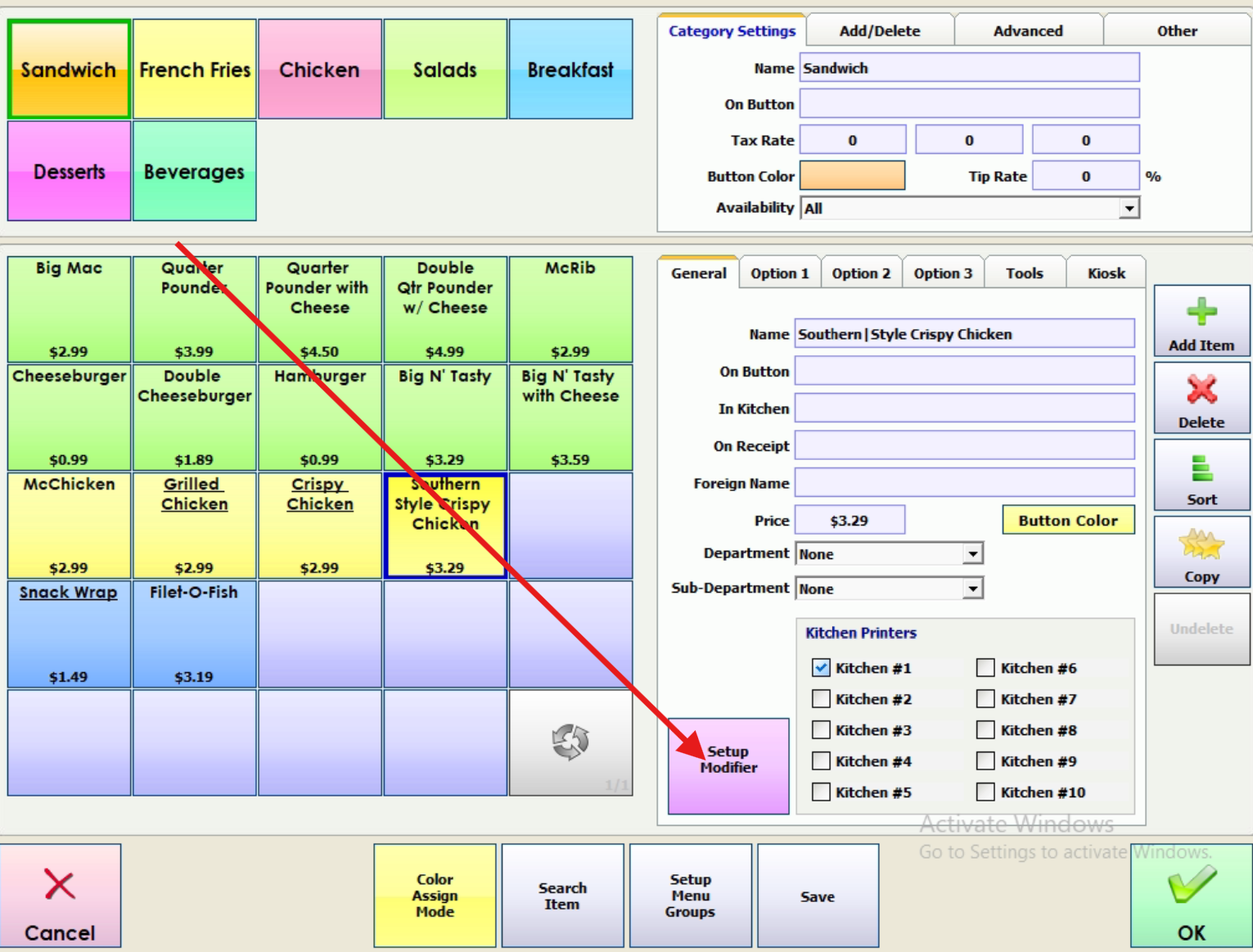The image size is (1253, 952).
Task: Open the Availability dropdown
Action: point(1129,209)
